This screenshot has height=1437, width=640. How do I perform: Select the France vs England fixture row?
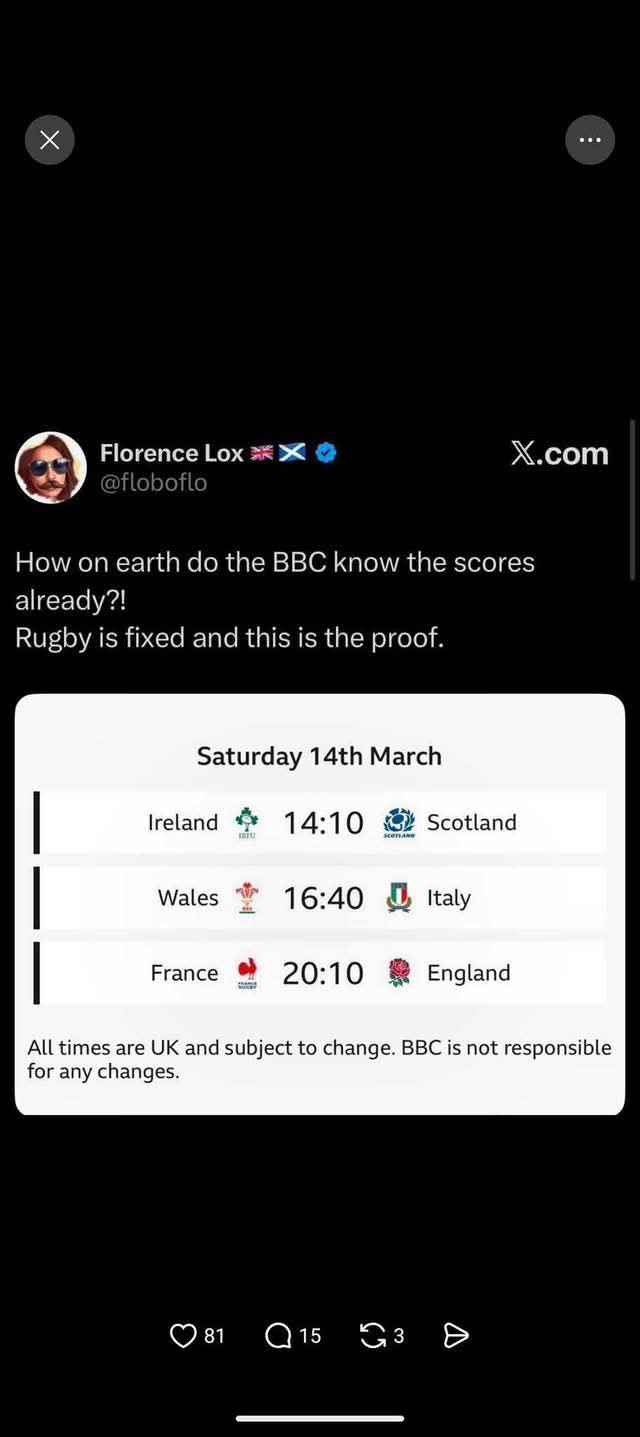pyautogui.click(x=322, y=973)
